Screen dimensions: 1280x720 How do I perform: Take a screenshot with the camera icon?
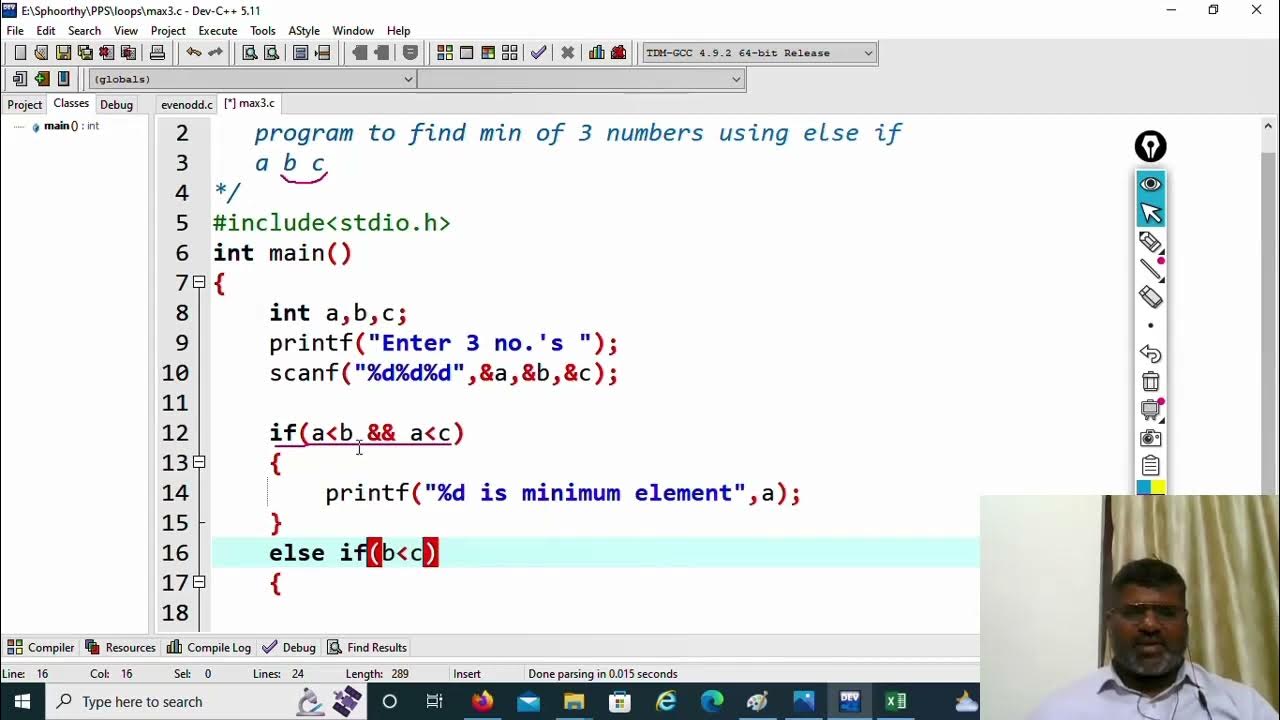(x=1150, y=438)
